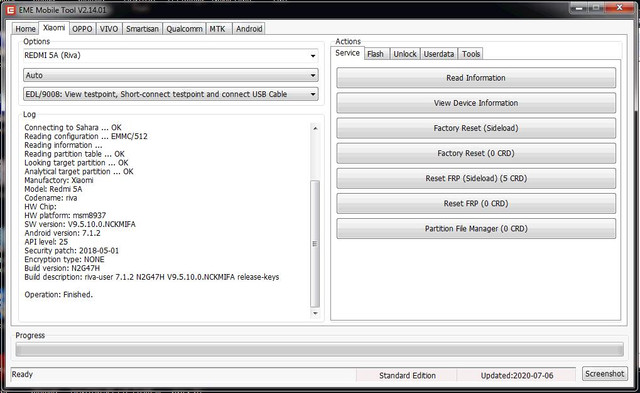Viewport: 640px width, 393px height.
Task: Click the Progress bar
Action: [320, 350]
